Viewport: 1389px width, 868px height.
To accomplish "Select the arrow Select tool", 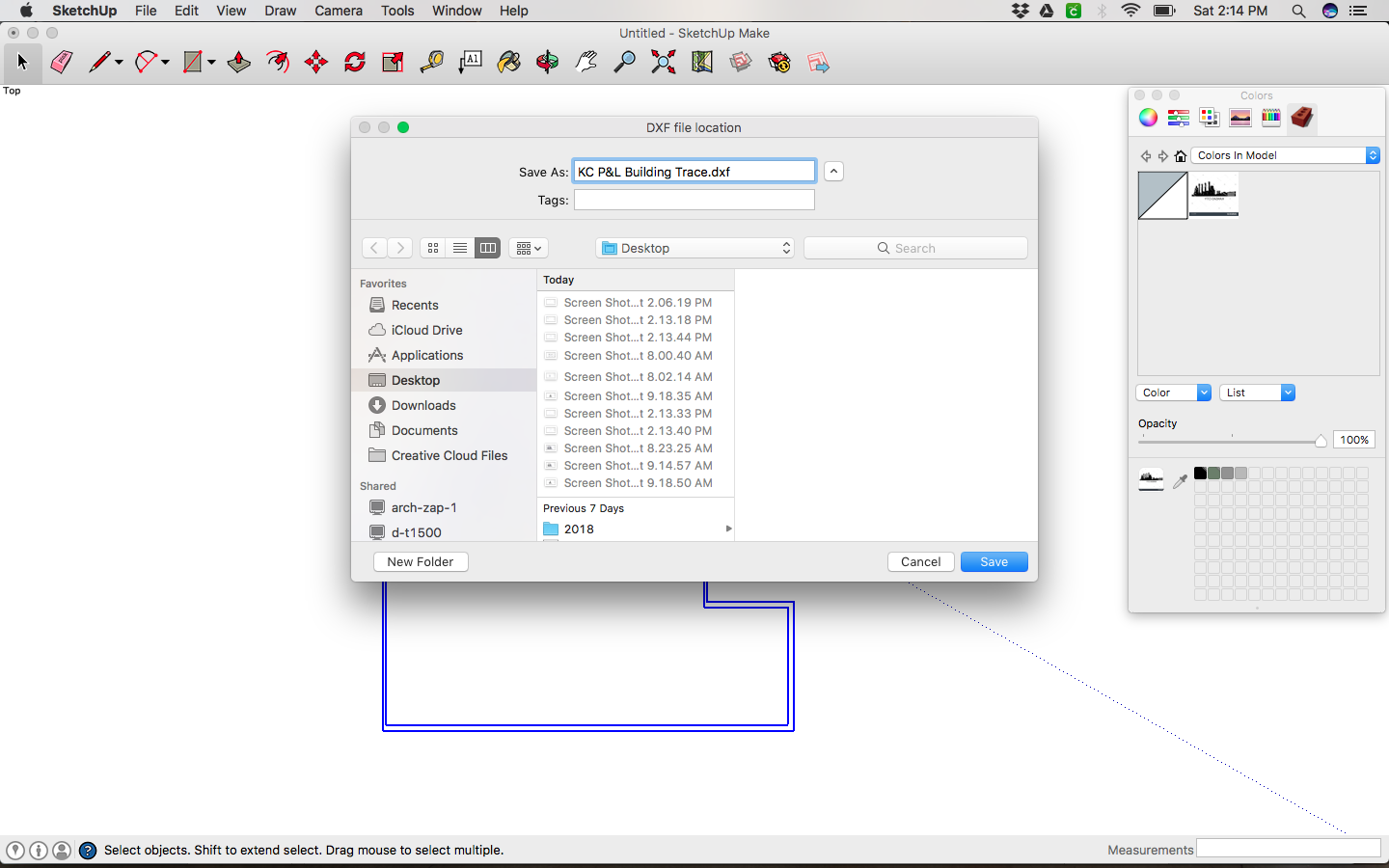I will pos(22,63).
